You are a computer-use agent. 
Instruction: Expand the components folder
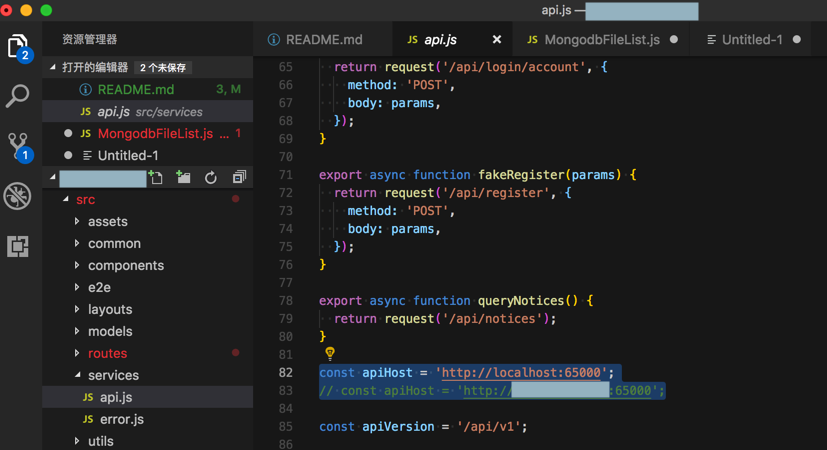(x=125, y=266)
